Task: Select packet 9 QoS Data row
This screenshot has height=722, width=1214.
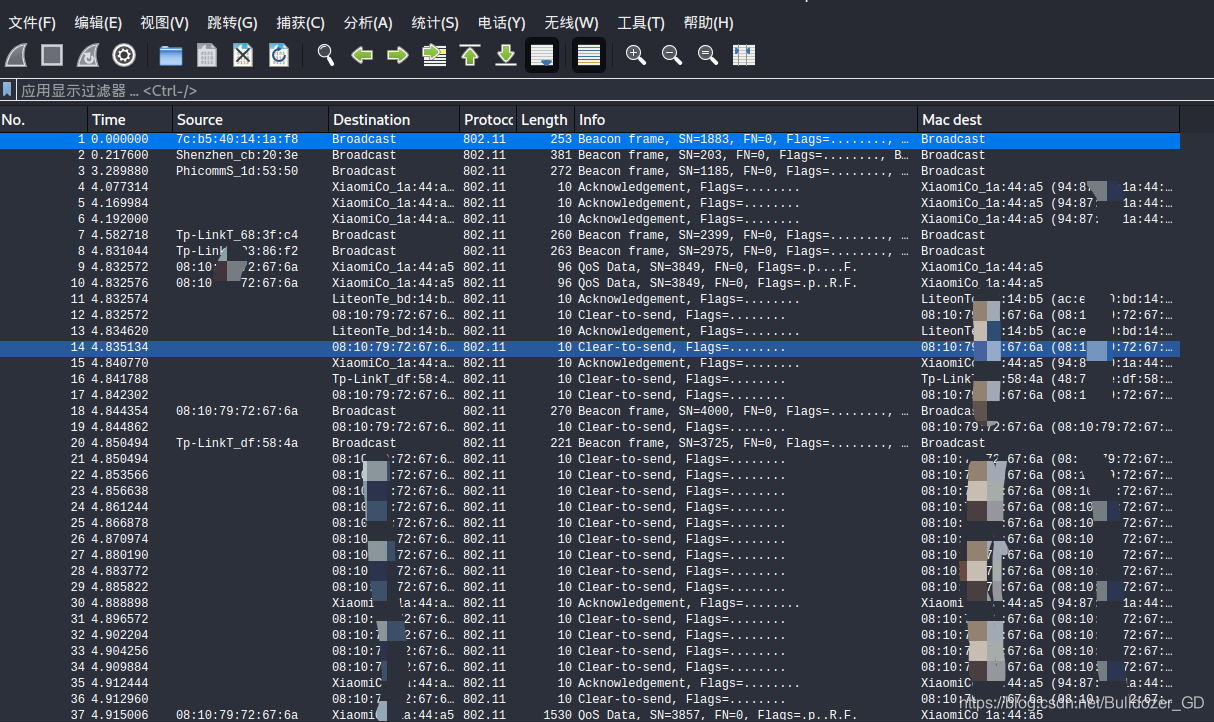Action: coord(590,267)
